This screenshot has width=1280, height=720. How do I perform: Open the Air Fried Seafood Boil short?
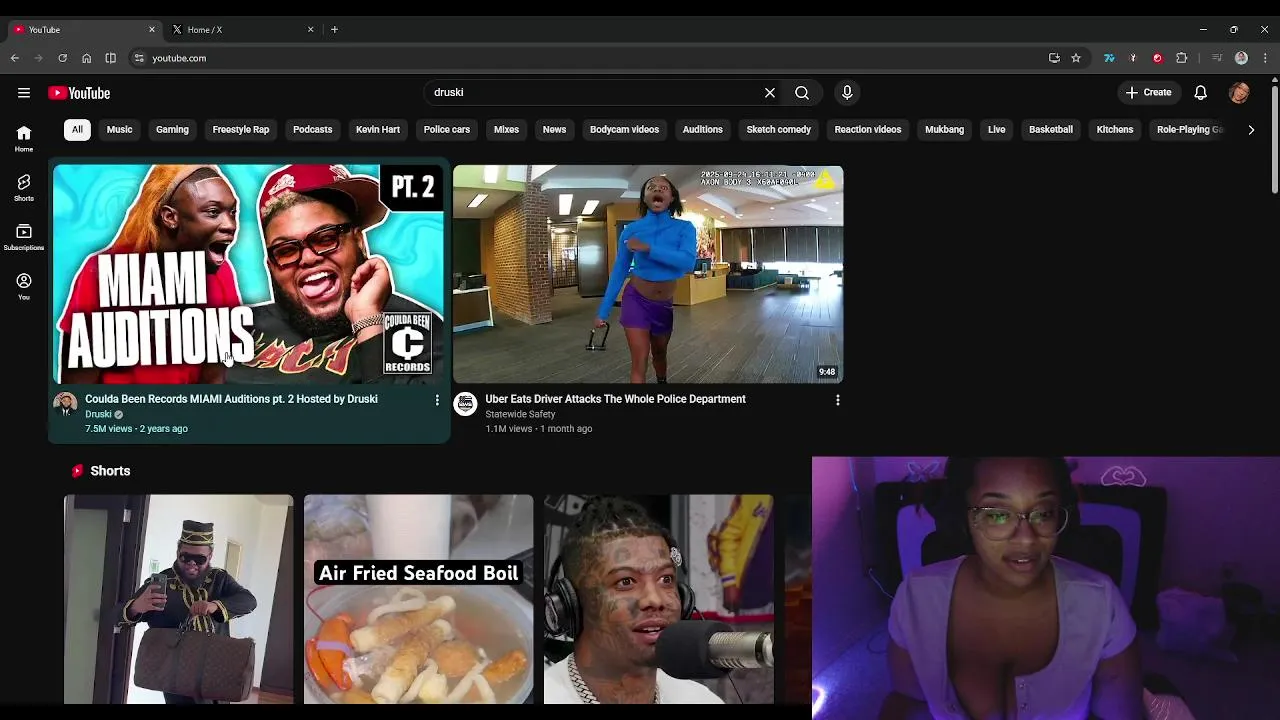[x=419, y=599]
